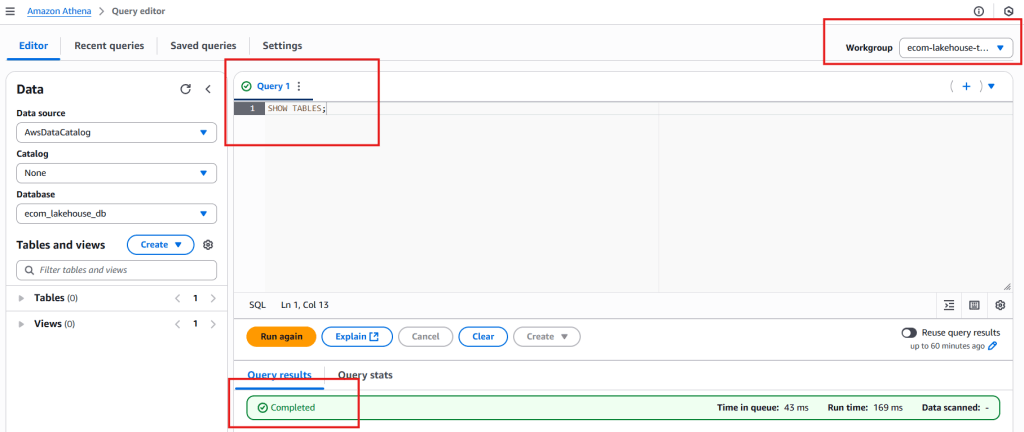
Task: Open the Query stats tab
Action: pyautogui.click(x=365, y=375)
